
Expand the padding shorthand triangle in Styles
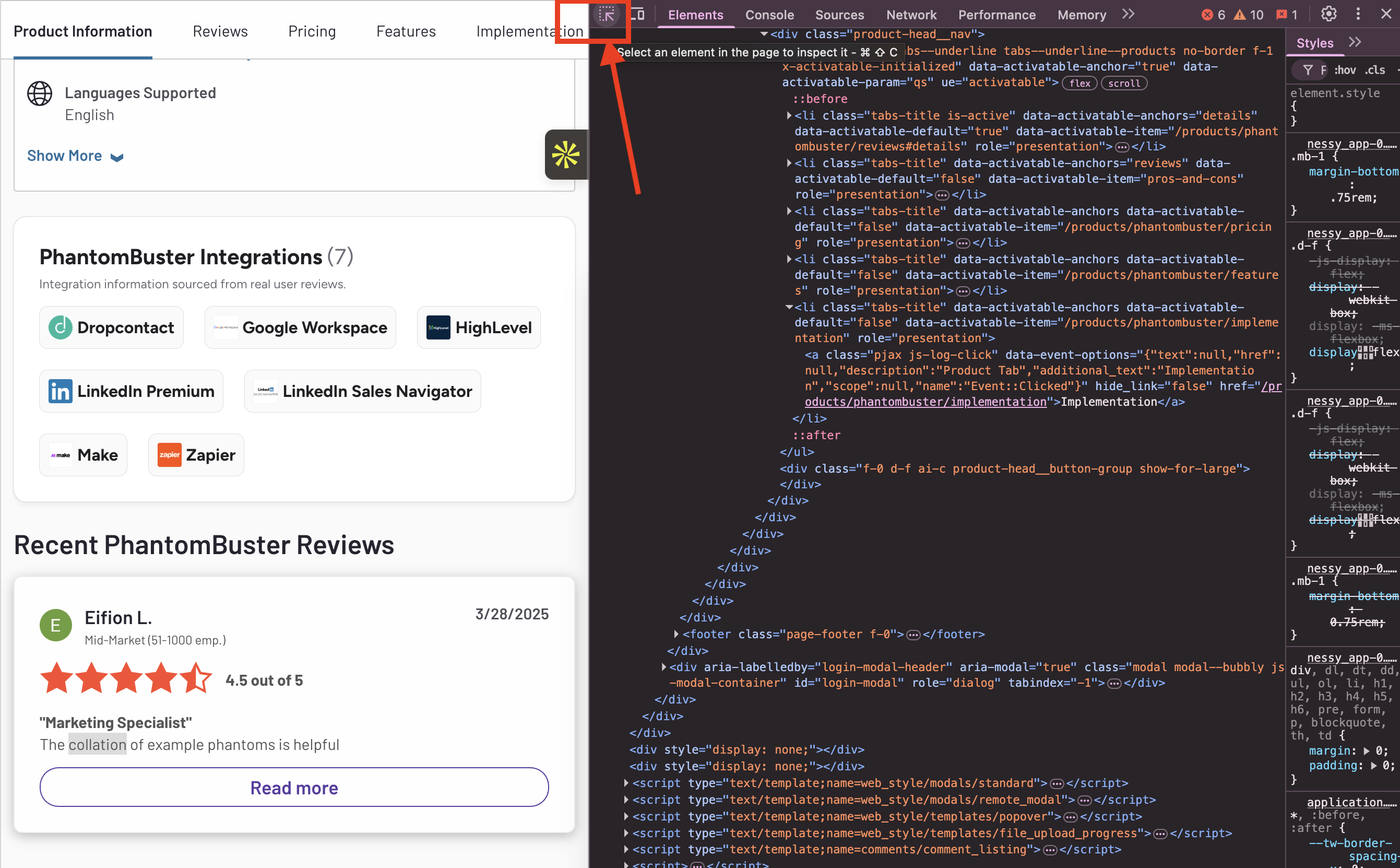pyautogui.click(x=1373, y=765)
